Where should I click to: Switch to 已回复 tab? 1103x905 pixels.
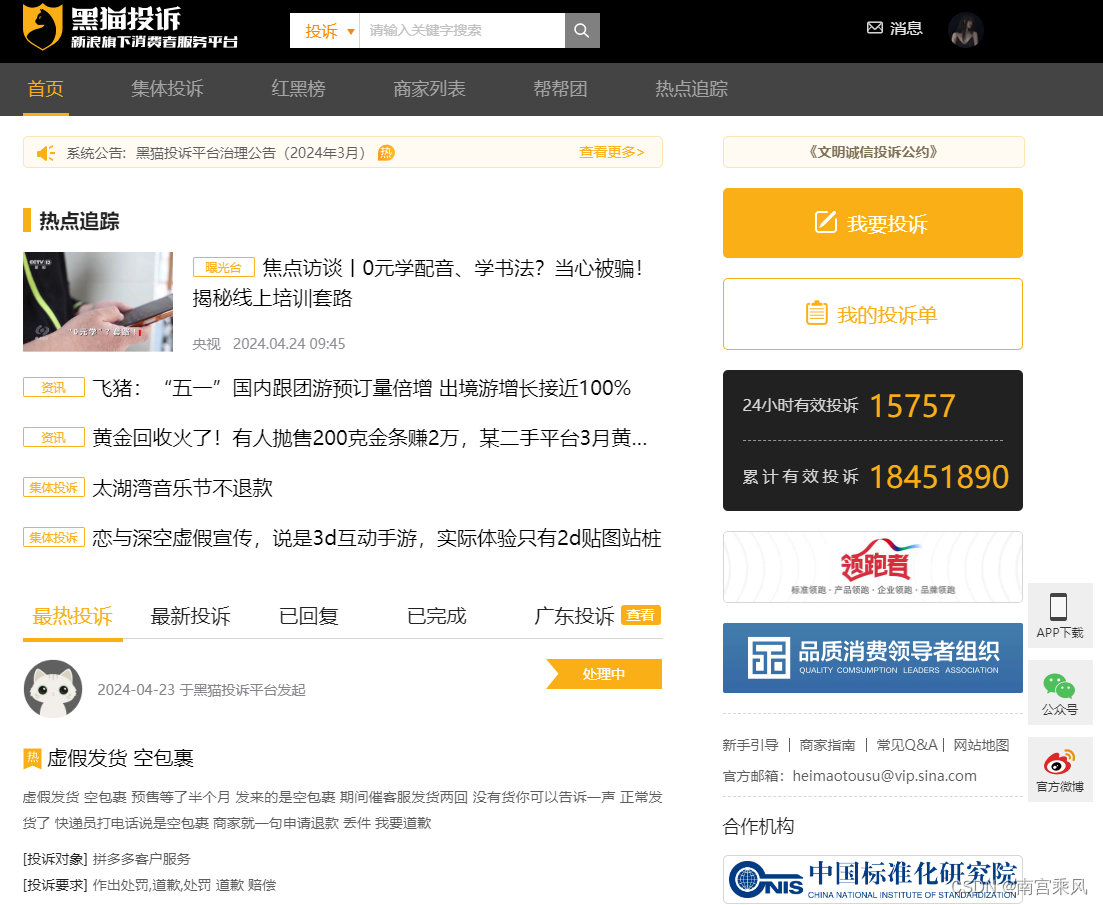(309, 616)
